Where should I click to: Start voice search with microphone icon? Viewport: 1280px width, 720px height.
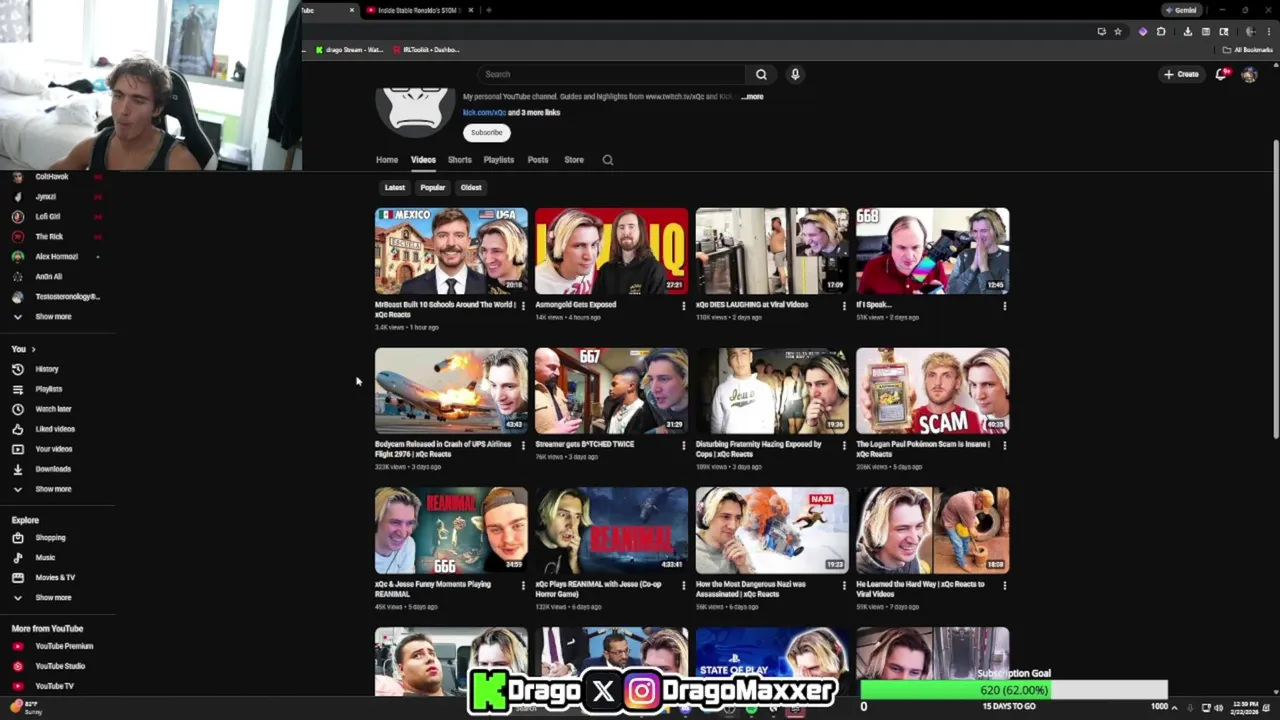pos(795,74)
